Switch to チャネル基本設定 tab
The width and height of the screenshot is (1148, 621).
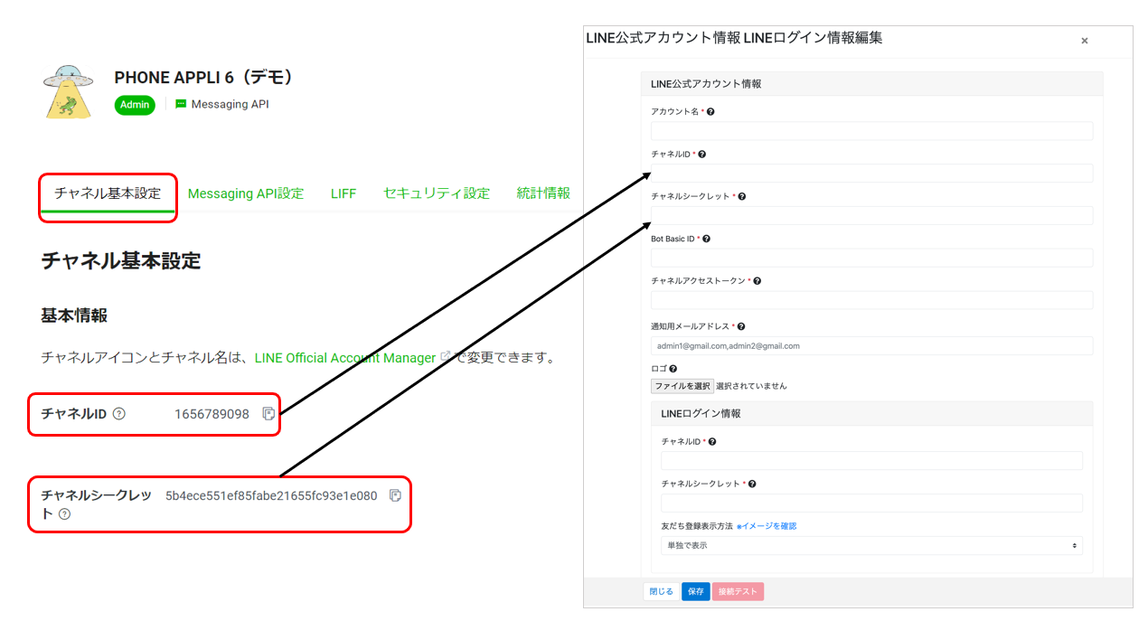[108, 193]
